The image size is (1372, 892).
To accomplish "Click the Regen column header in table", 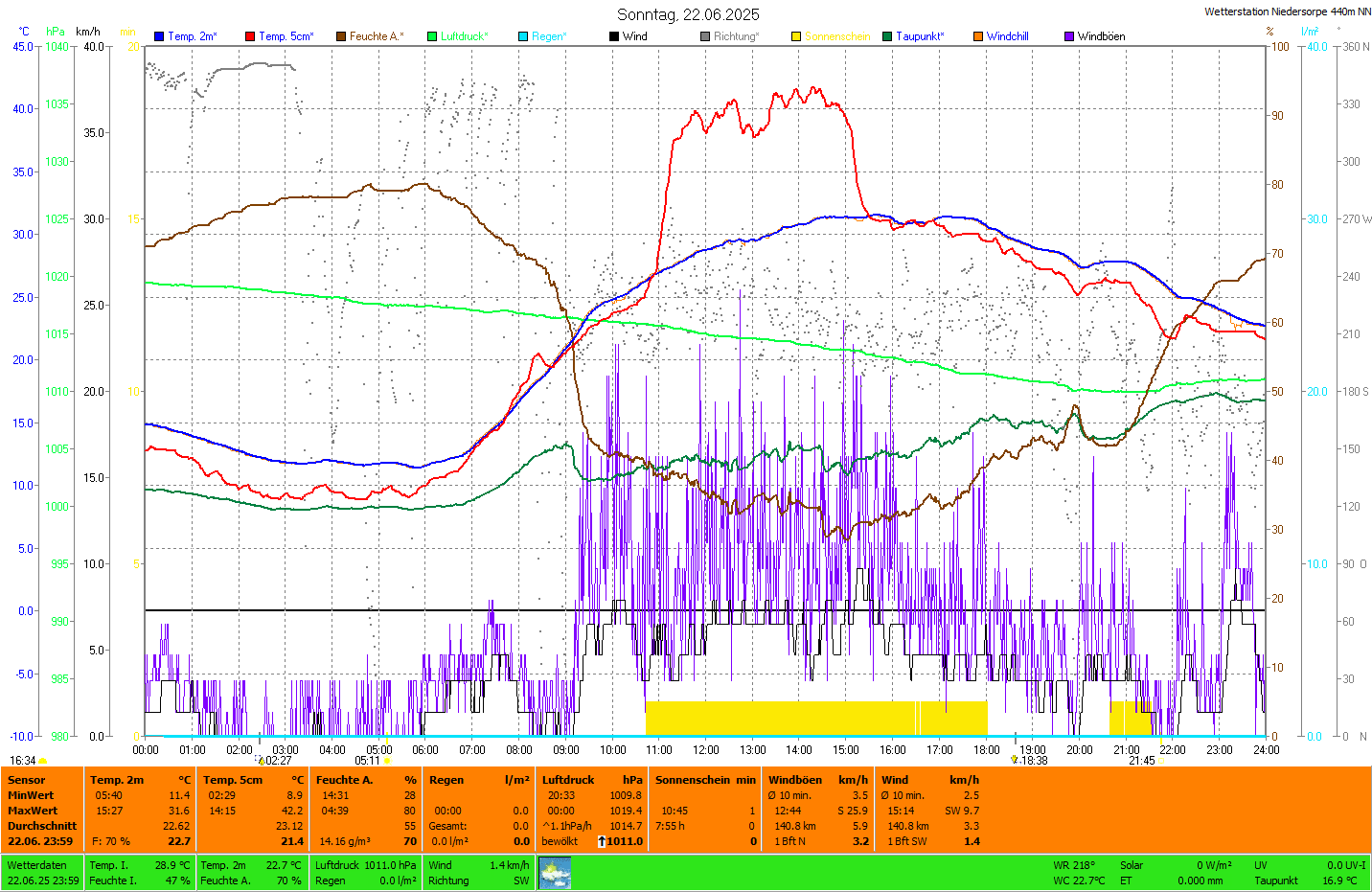I will 446,780.
